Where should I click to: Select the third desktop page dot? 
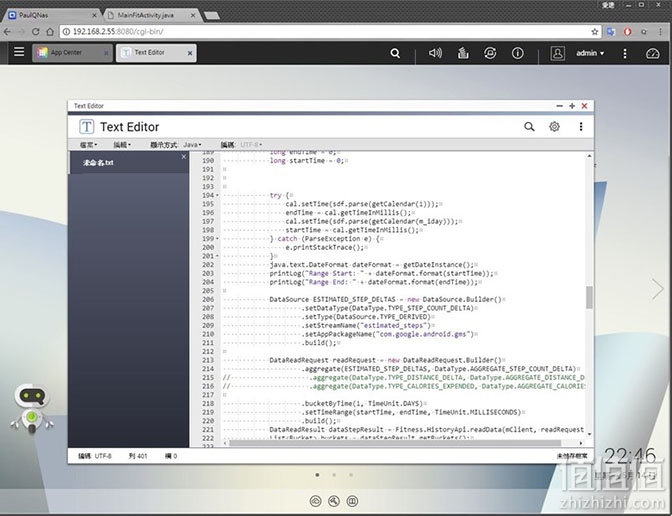351,475
